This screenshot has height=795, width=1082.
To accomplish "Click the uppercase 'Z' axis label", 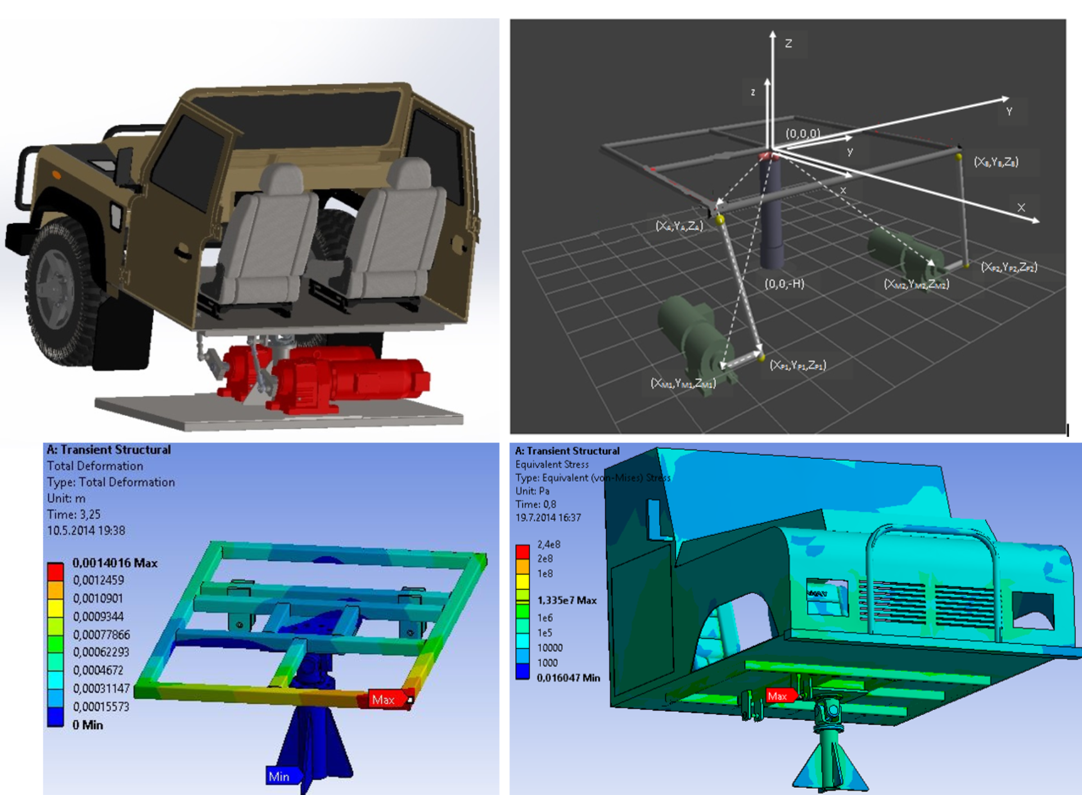I will click(x=788, y=43).
